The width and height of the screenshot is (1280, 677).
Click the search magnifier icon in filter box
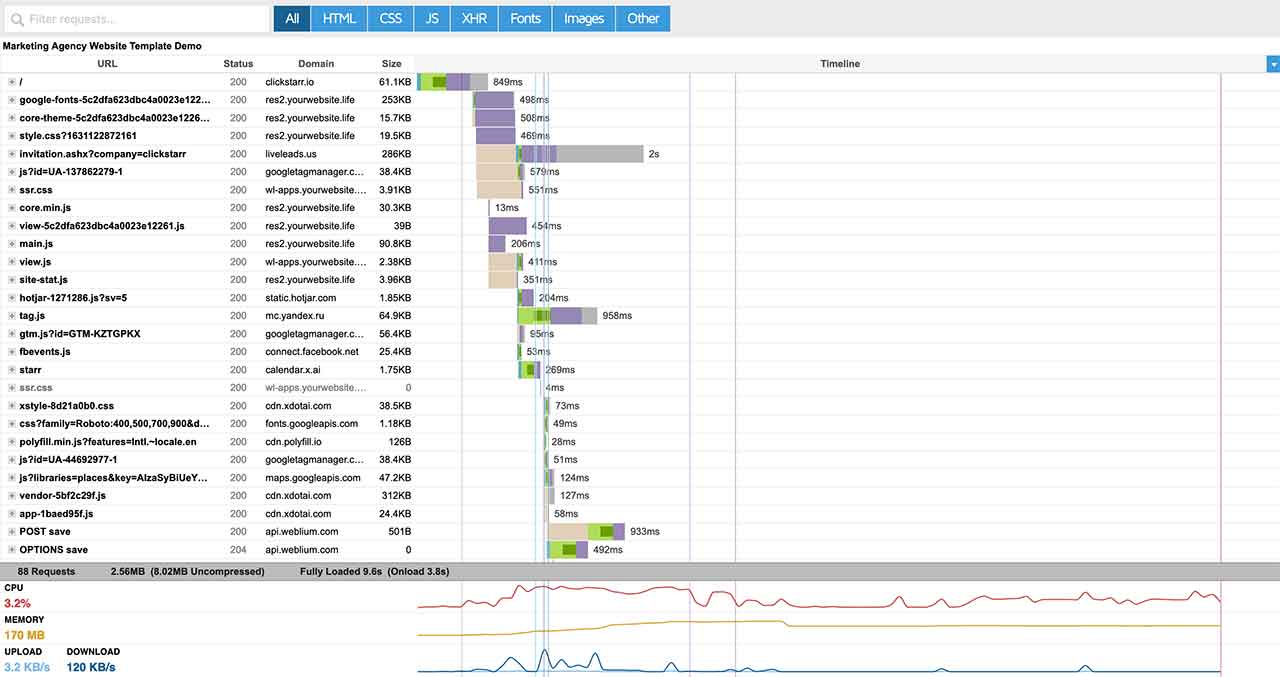pyautogui.click(x=16, y=19)
